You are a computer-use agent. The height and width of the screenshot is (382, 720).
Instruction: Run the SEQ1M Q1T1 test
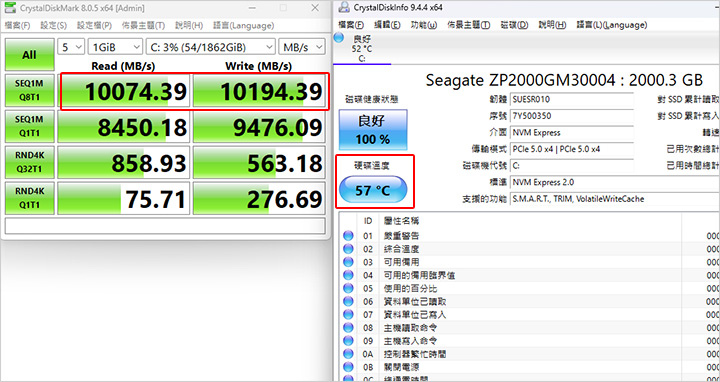pyautogui.click(x=29, y=126)
